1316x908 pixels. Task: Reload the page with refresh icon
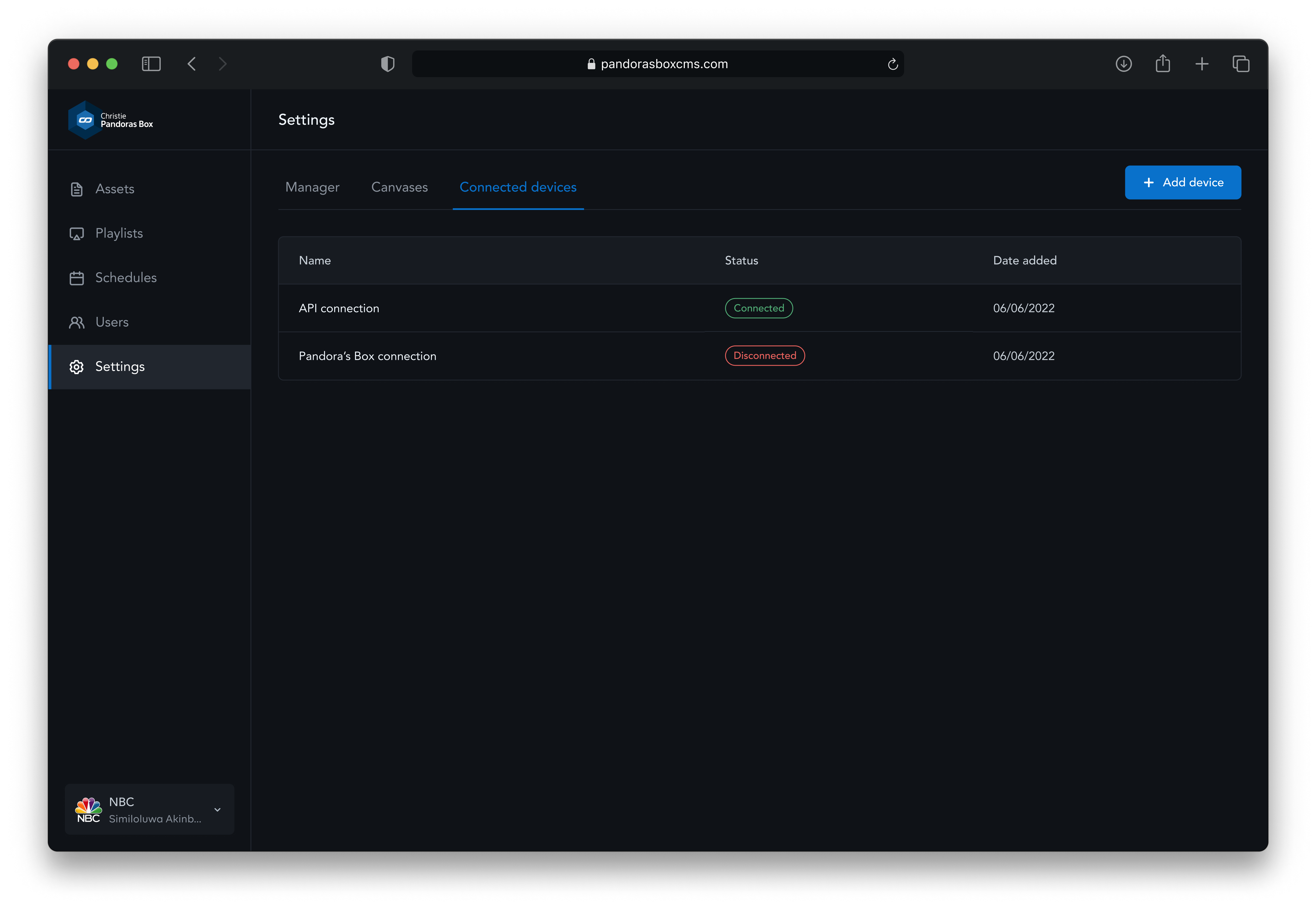(x=892, y=64)
